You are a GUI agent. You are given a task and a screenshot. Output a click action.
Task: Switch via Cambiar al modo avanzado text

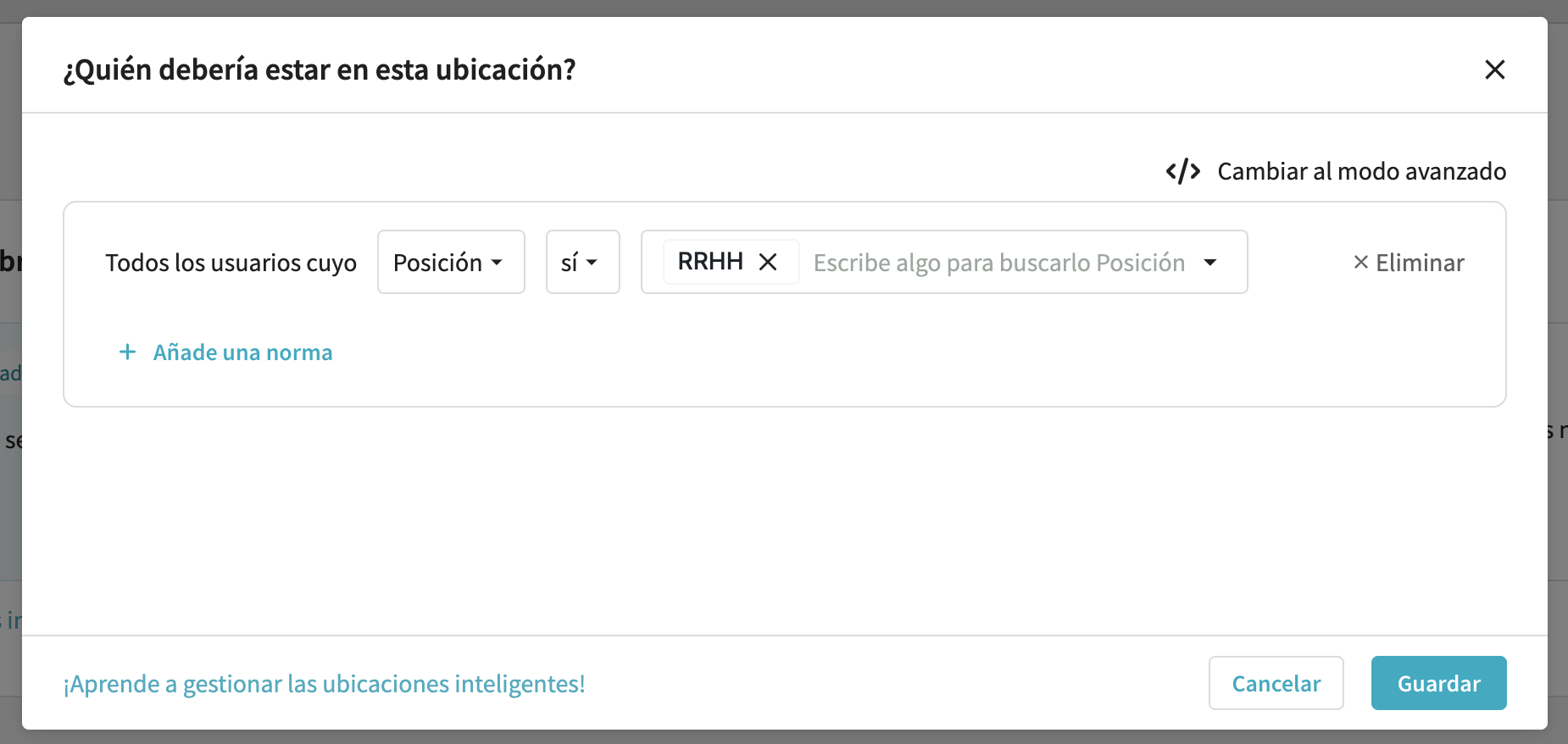click(1361, 171)
